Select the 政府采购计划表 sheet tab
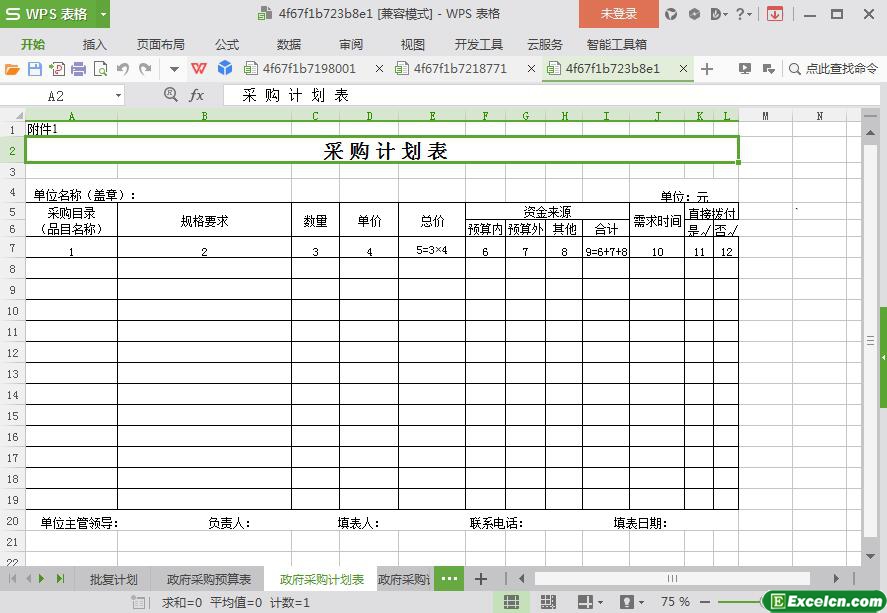The image size is (887, 613). tap(322, 580)
